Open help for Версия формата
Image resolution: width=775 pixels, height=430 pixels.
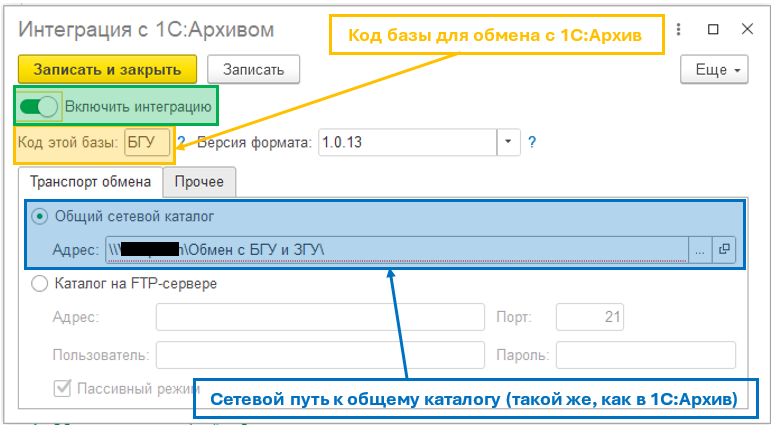532,142
